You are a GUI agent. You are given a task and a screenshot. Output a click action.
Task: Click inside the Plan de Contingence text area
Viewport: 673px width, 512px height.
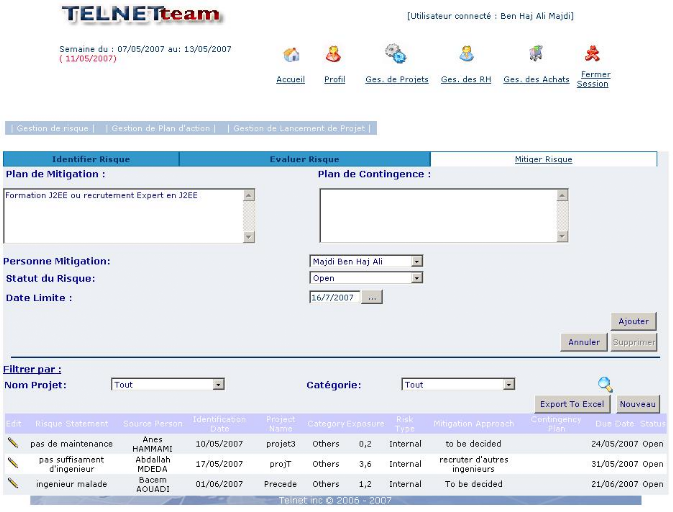coord(437,215)
